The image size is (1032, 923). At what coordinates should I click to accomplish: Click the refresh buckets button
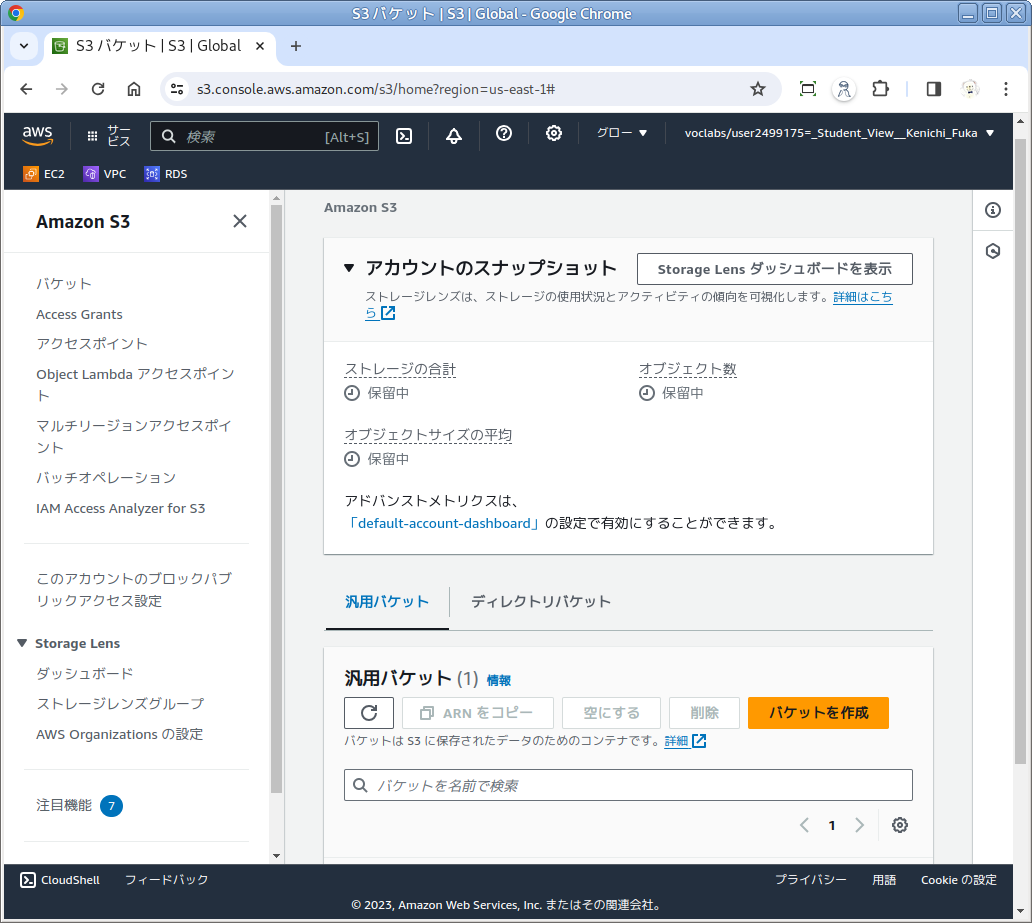click(x=369, y=713)
